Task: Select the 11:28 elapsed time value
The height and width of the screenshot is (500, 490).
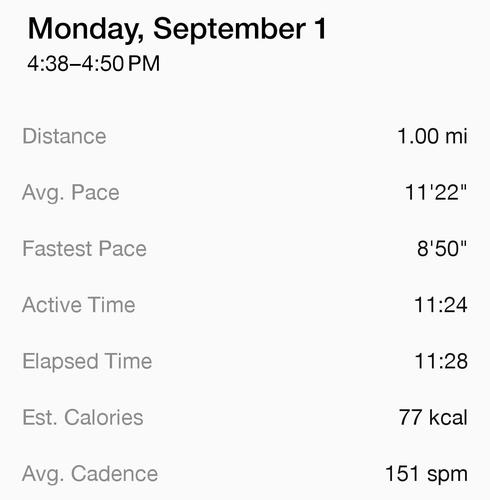Action: click(441, 361)
